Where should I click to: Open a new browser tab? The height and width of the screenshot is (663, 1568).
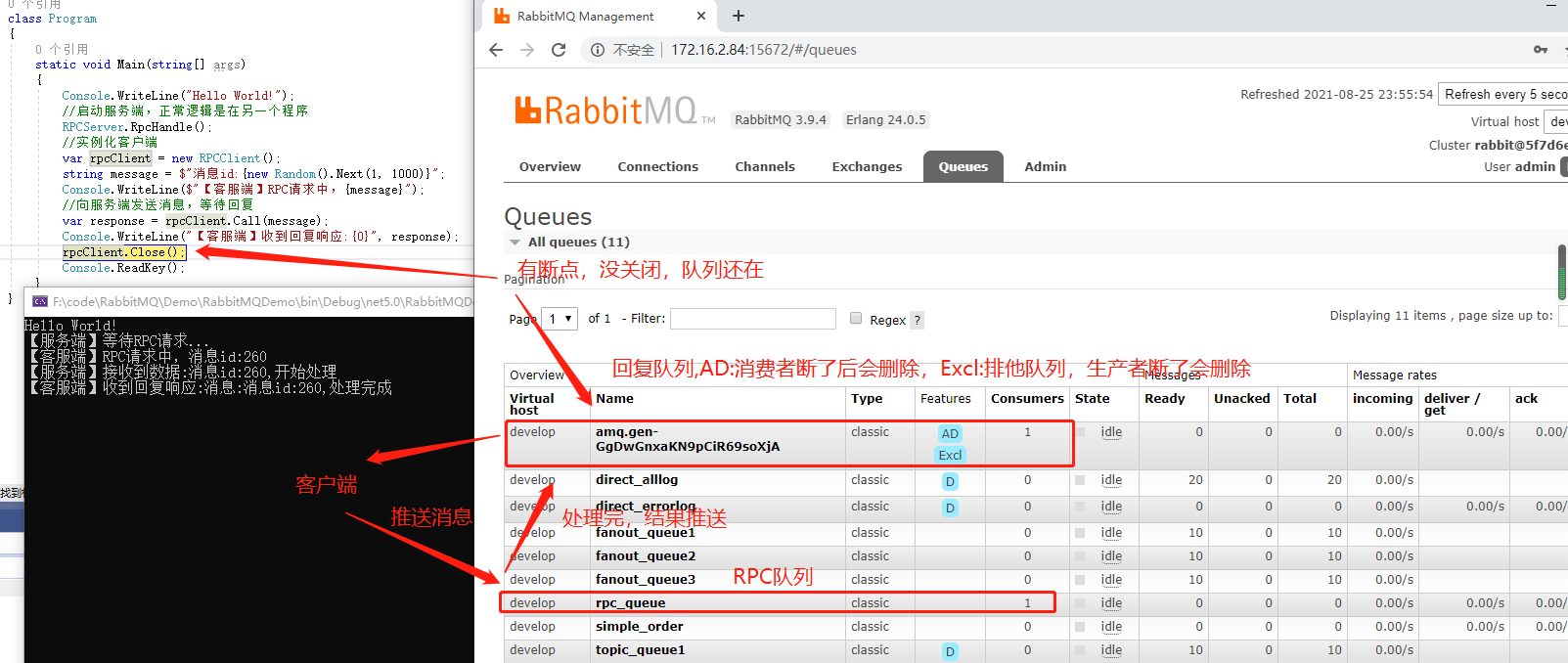pos(739,16)
